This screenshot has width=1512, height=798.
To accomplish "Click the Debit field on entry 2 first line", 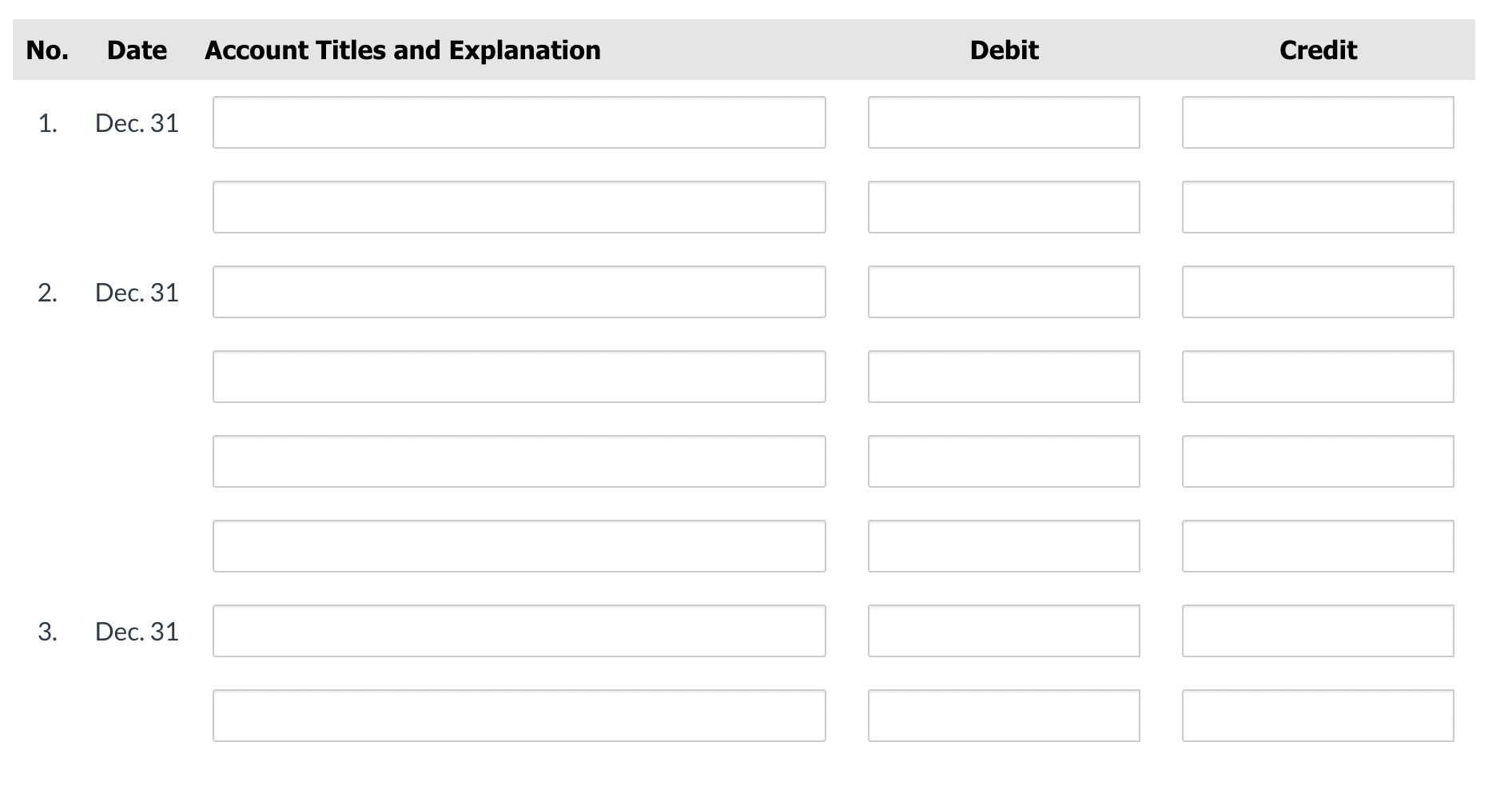I will (1004, 292).
